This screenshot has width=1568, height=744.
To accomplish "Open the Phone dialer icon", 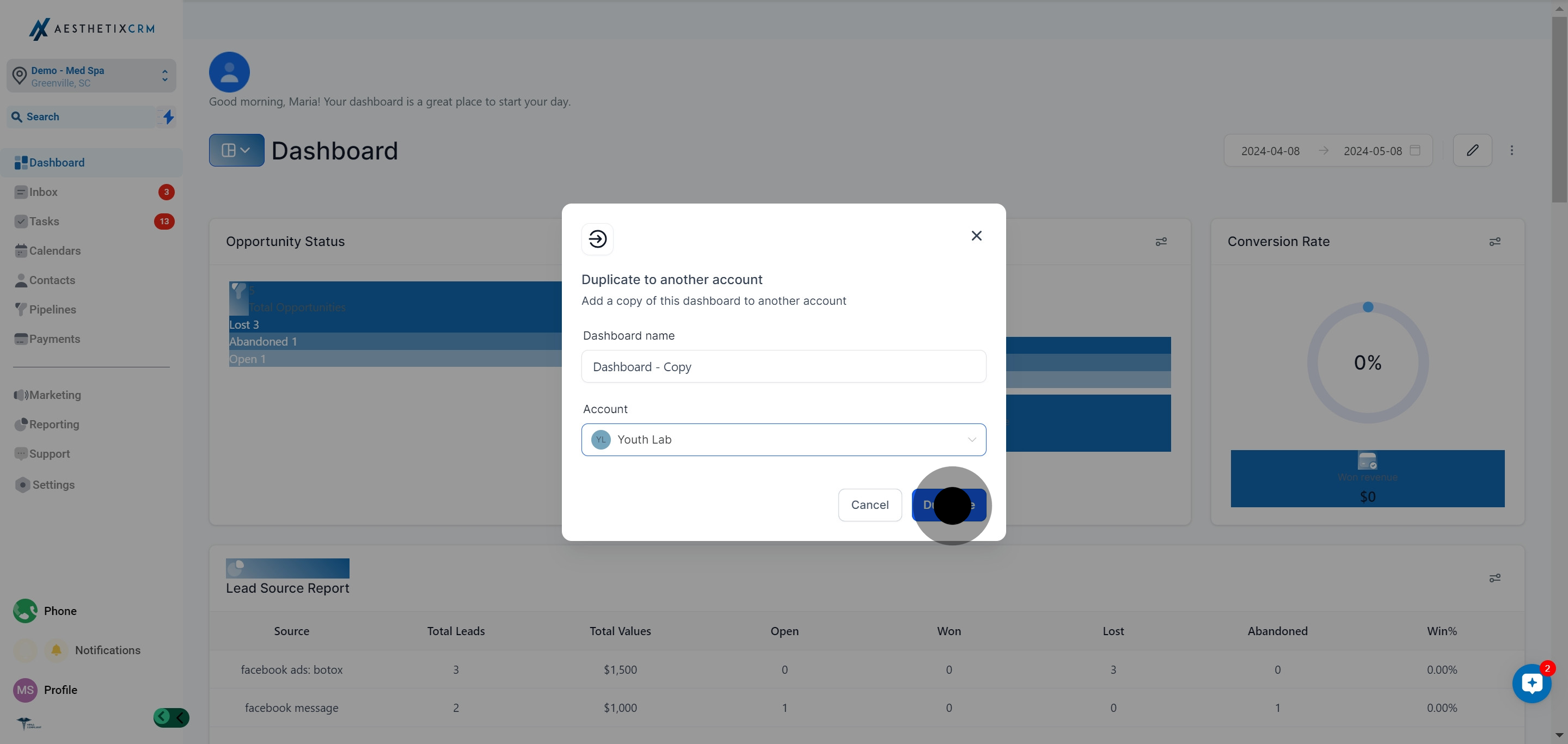I will [26, 611].
